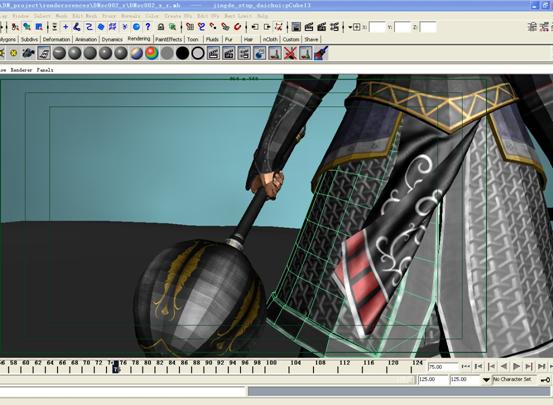Go to the start of playback range

click(x=466, y=367)
